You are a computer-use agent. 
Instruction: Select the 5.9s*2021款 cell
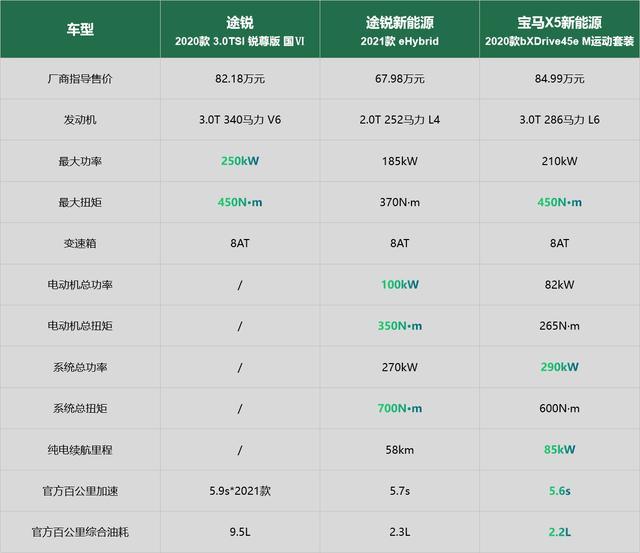coord(240,491)
